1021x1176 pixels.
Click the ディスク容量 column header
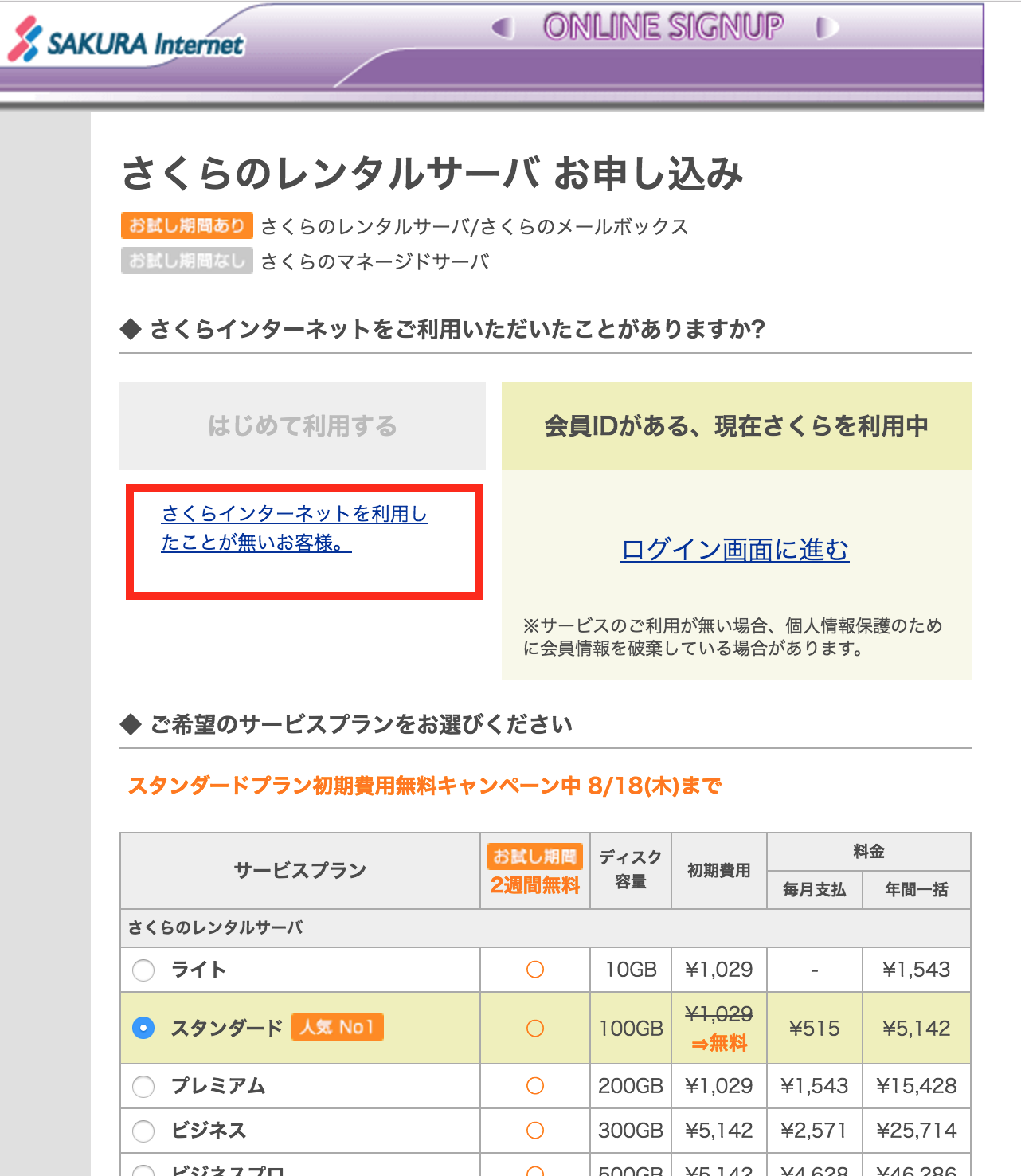[x=631, y=870]
